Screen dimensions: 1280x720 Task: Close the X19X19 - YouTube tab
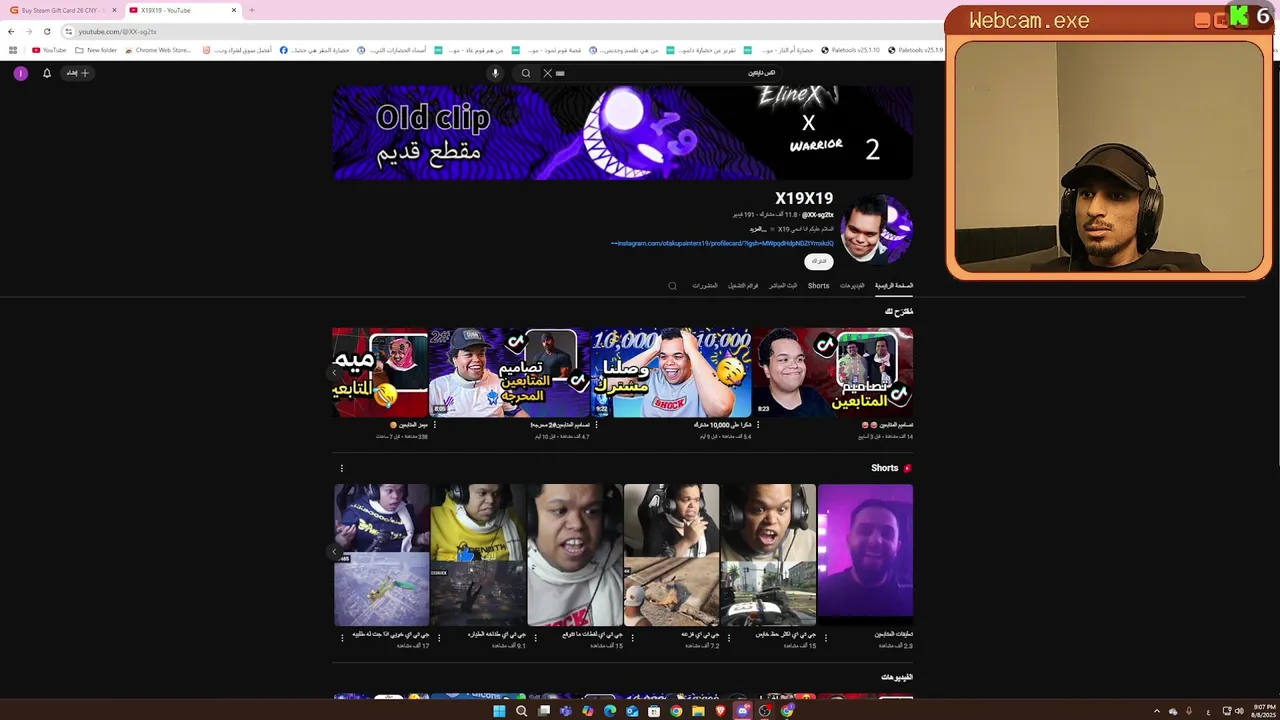[x=234, y=10]
